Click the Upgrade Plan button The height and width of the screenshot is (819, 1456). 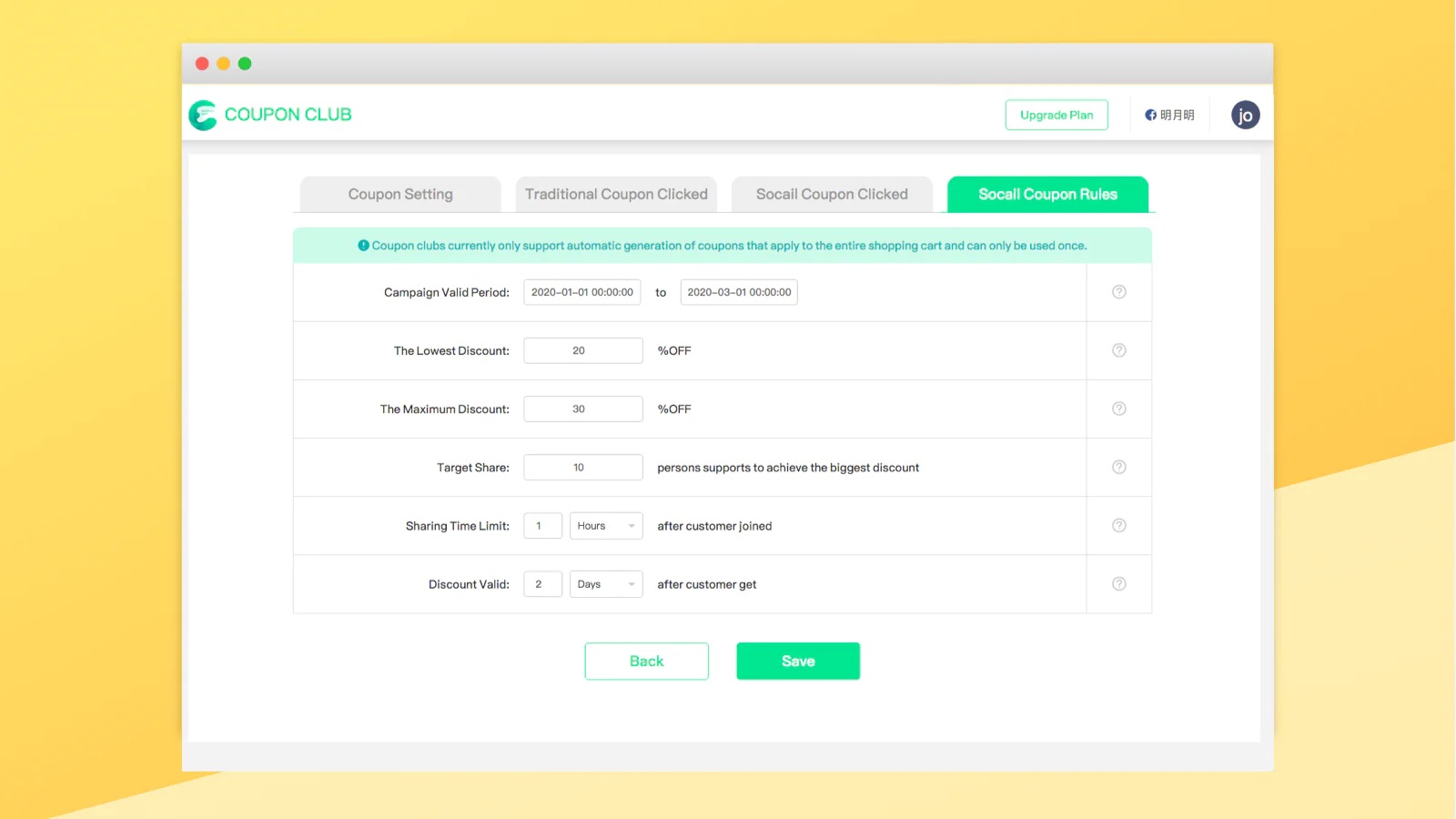(1057, 115)
